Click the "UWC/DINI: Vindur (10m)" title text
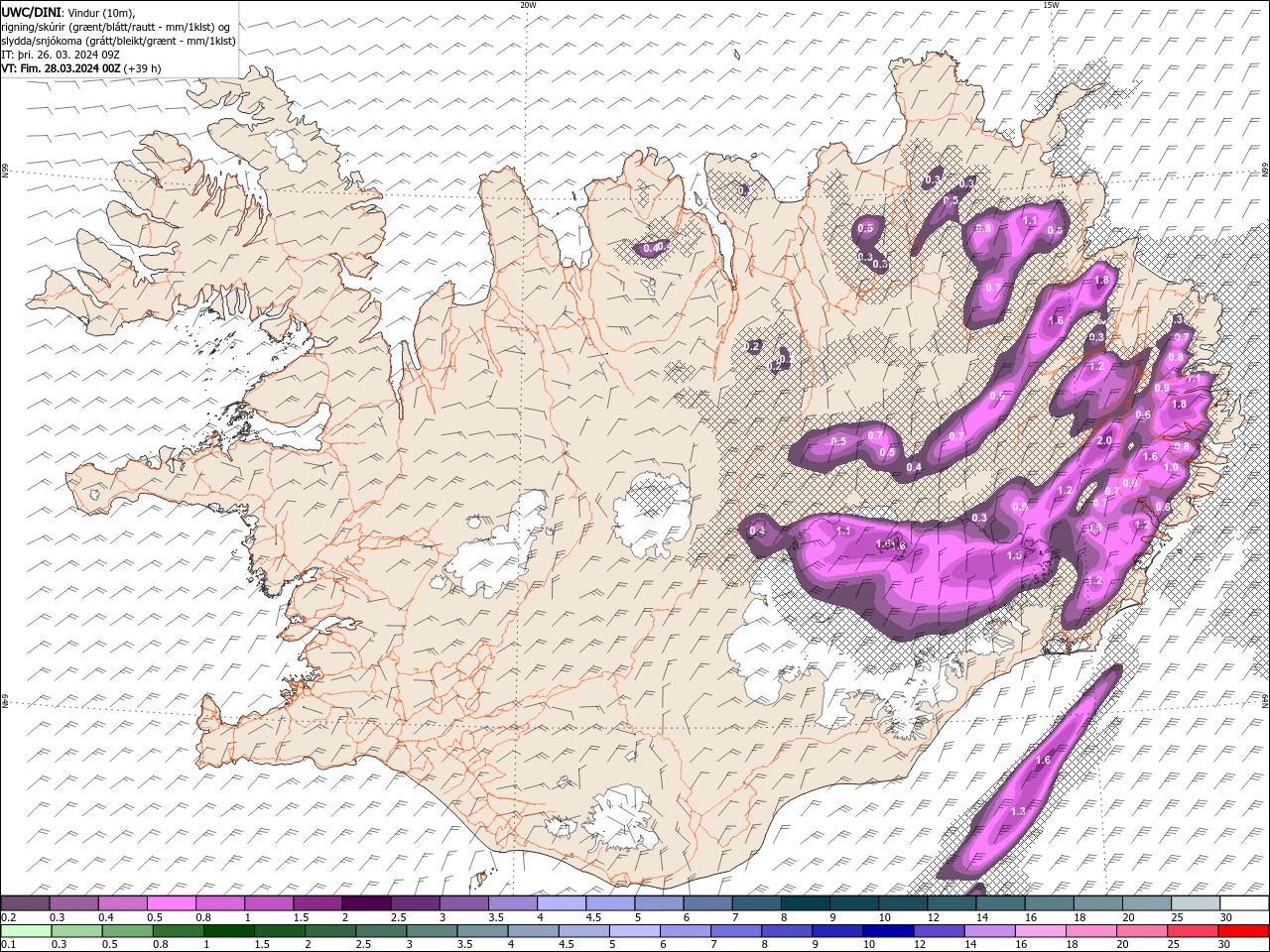Screen dimensions: 1270x952 (x=67, y=12)
